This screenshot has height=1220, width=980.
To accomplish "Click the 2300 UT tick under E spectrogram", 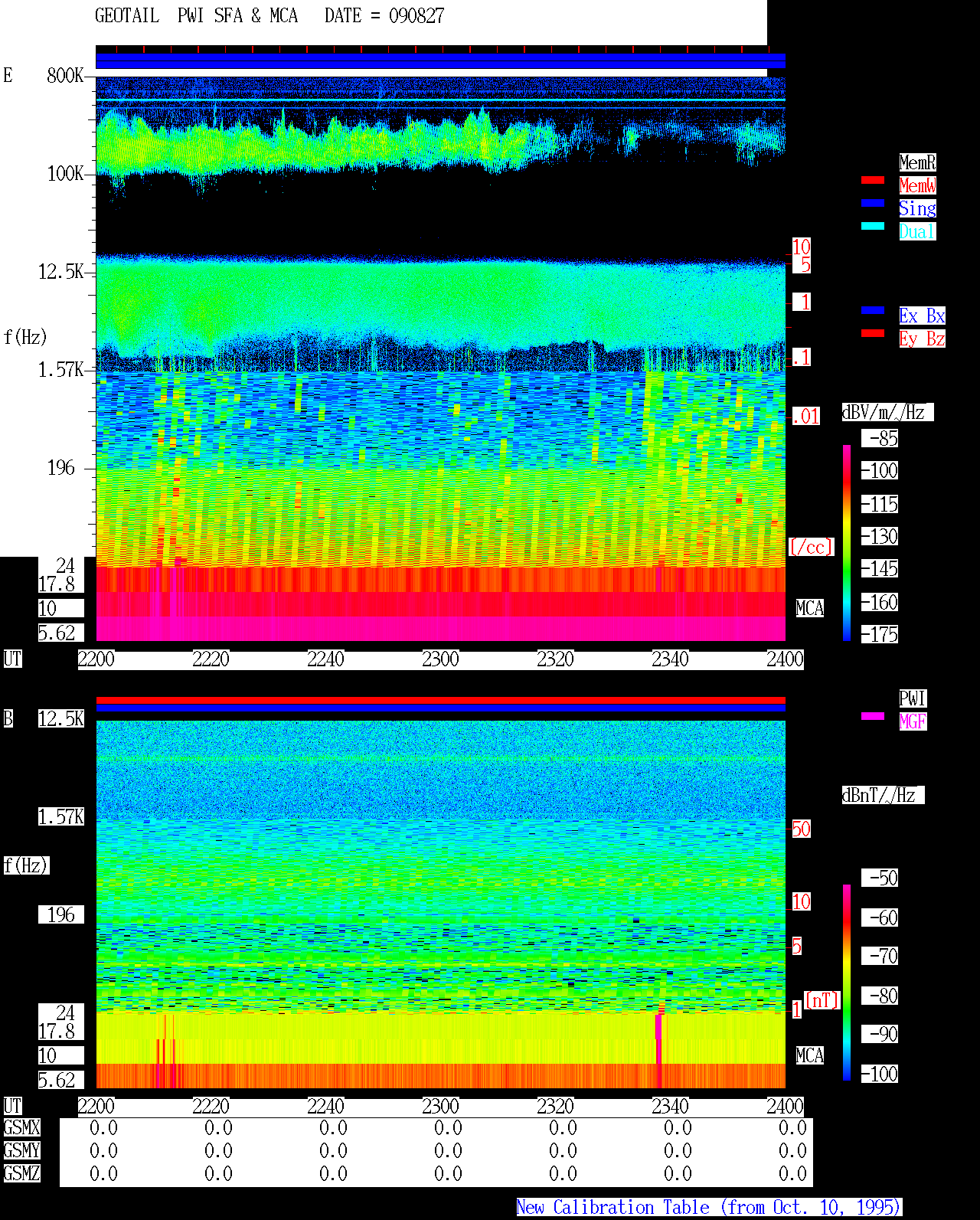I will [440, 659].
